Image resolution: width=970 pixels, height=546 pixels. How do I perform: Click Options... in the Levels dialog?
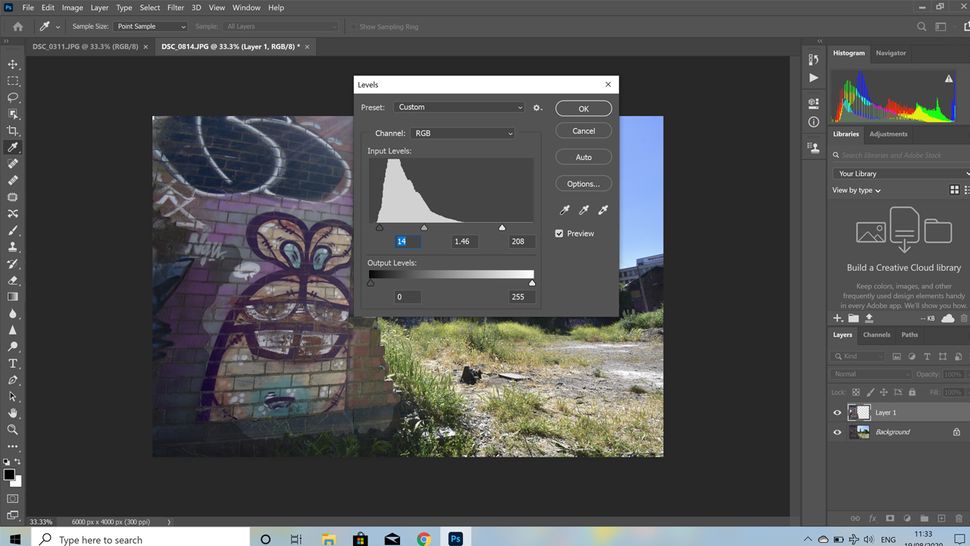click(583, 184)
